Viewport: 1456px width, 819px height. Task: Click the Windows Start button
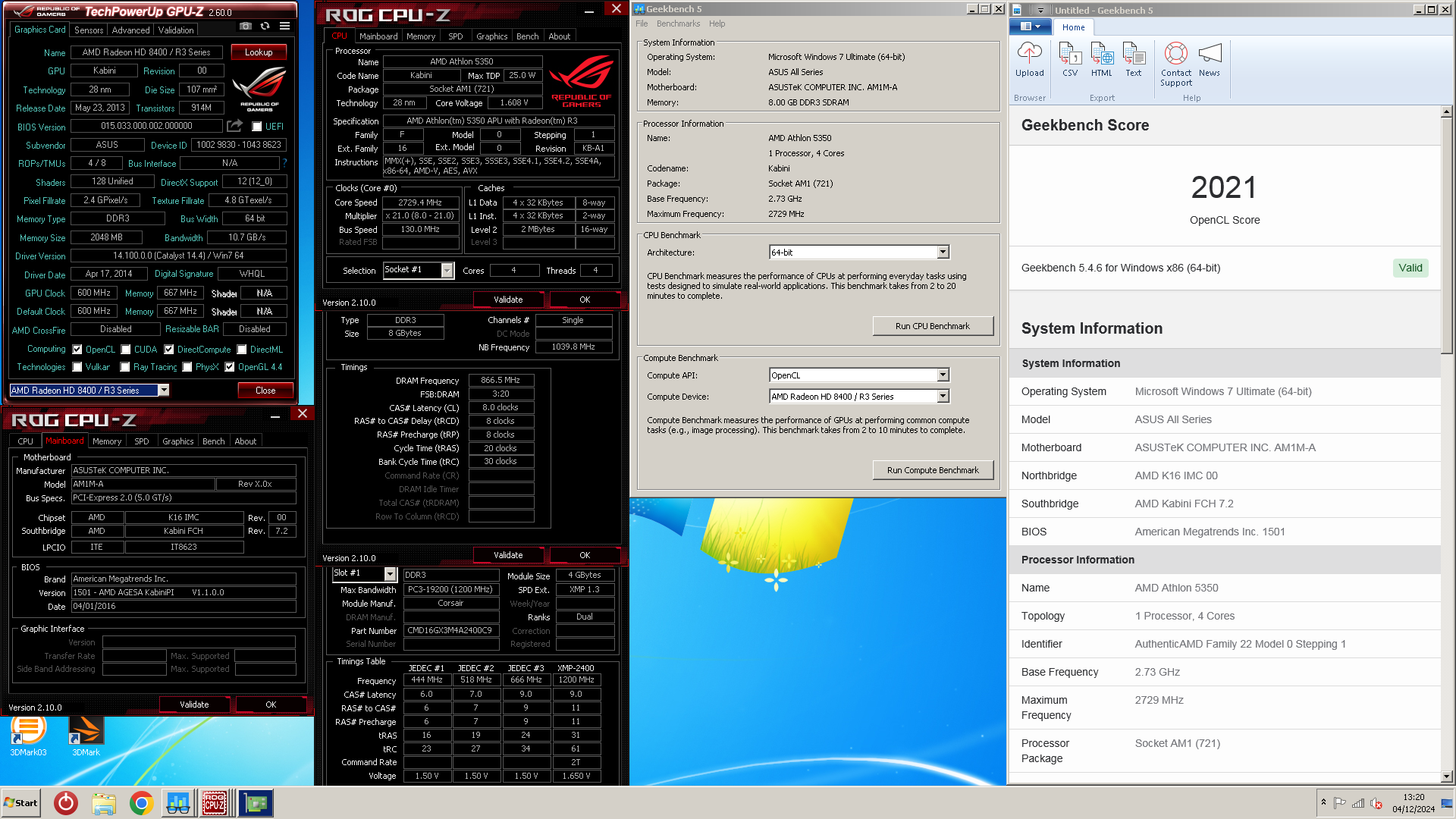(x=21, y=803)
